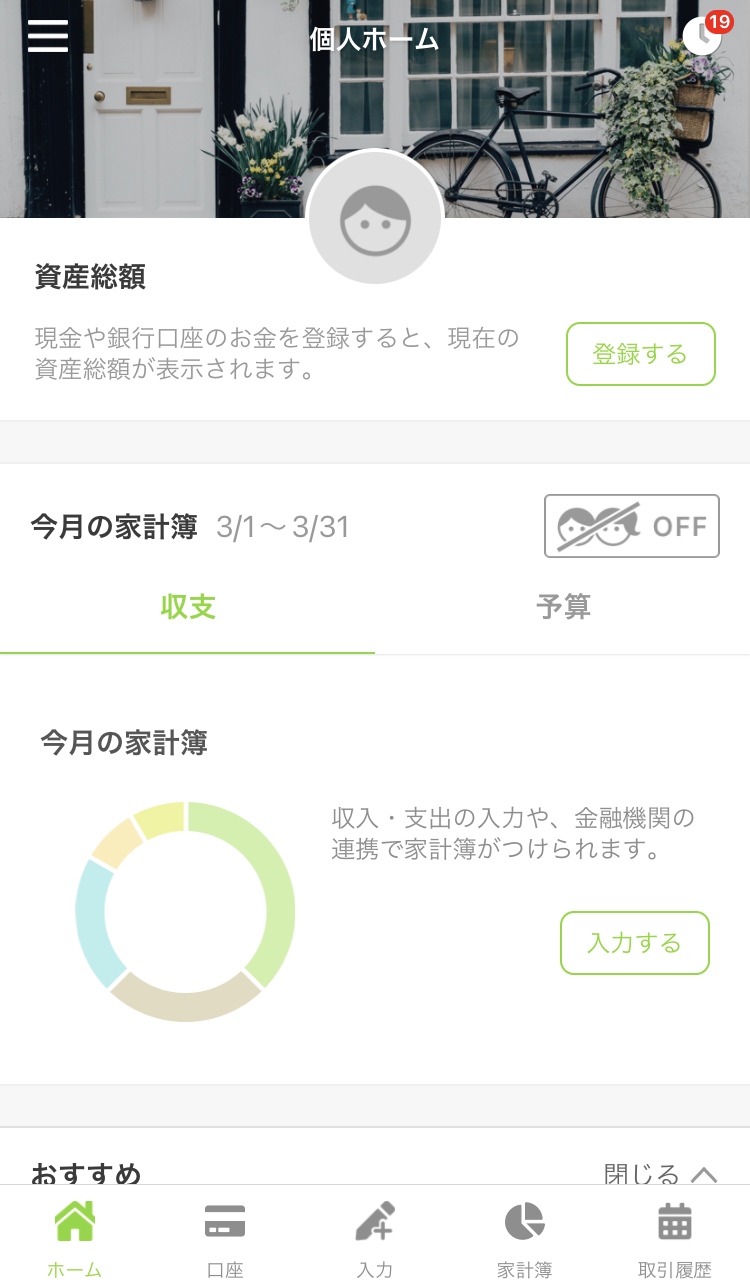The image size is (750, 1282).
Task: Open 入力 pencil icon
Action: coord(375,1221)
